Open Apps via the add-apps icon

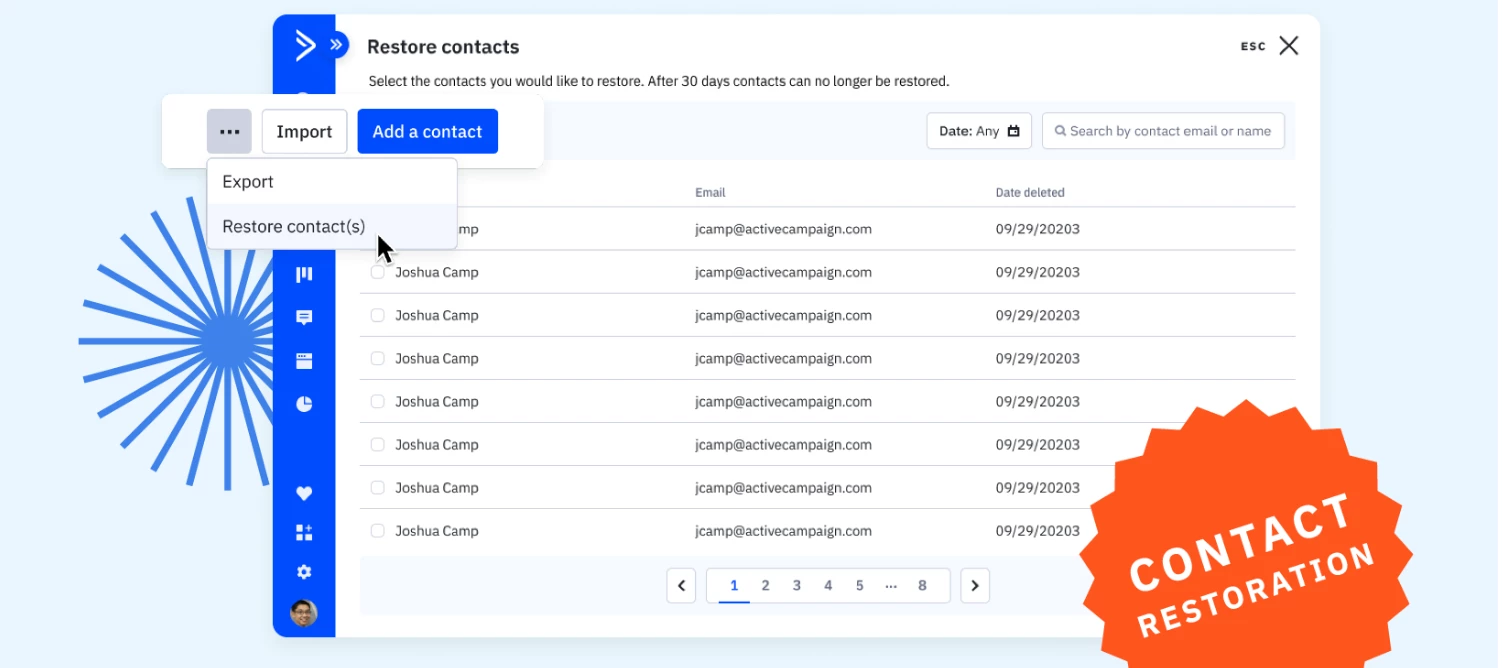[x=305, y=532]
